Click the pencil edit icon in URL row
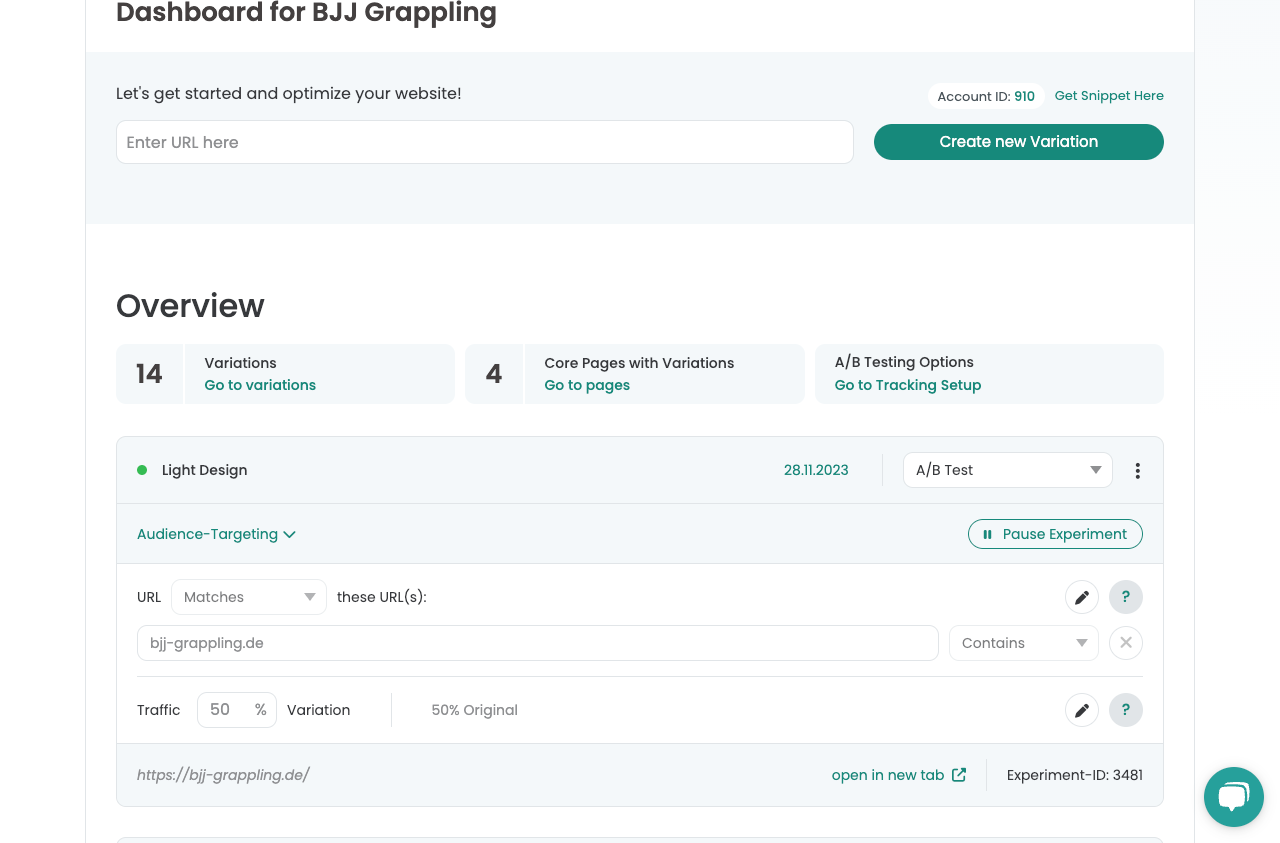This screenshot has height=843, width=1280. point(1081,598)
